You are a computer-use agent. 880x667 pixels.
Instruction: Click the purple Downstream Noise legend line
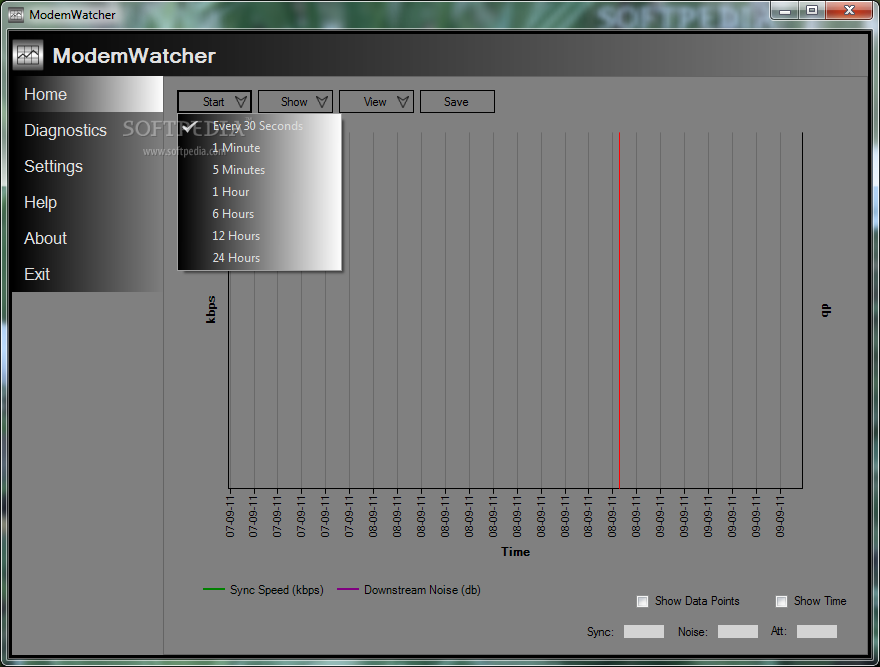coord(348,590)
